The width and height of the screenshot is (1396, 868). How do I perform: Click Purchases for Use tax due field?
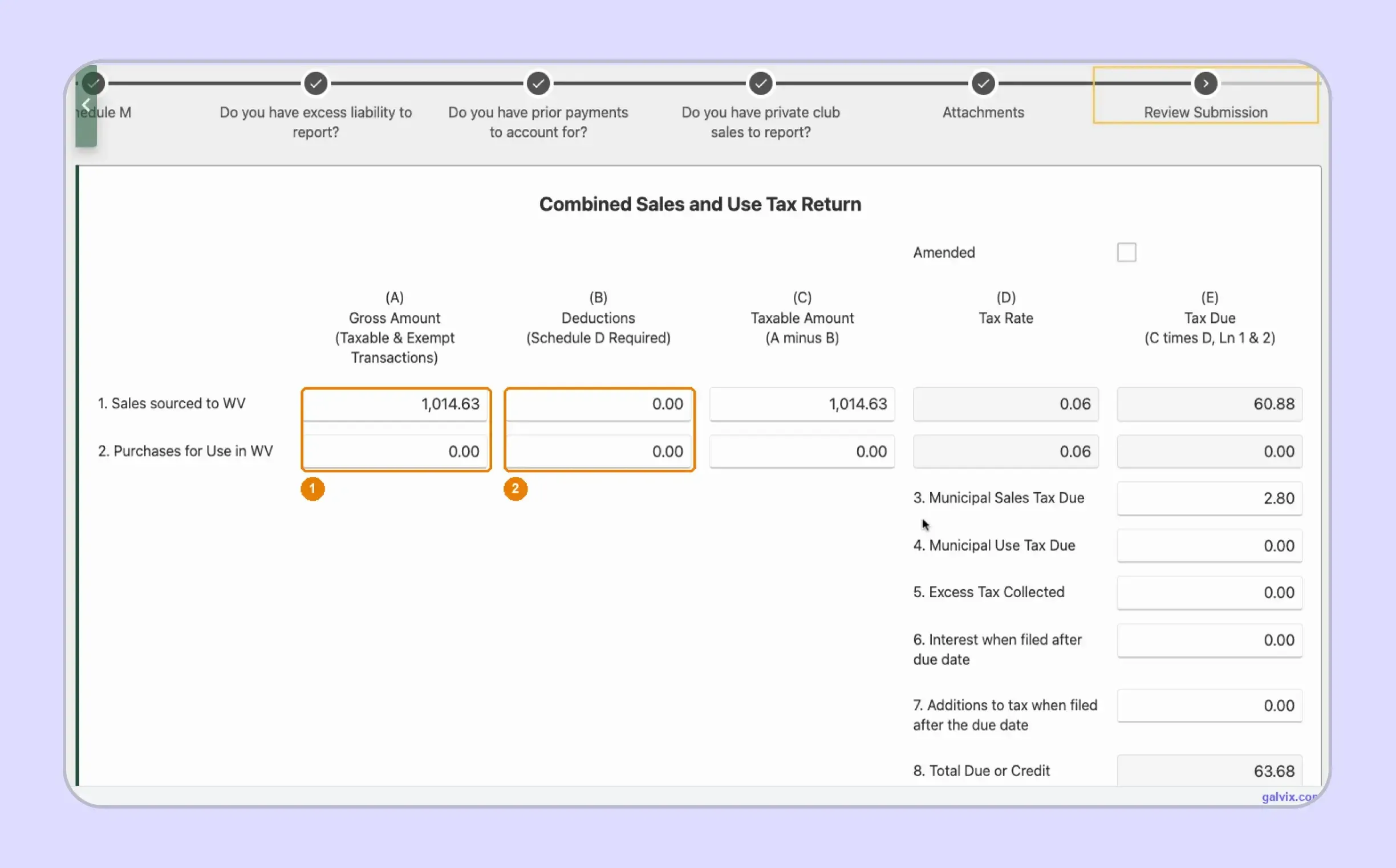click(1210, 452)
